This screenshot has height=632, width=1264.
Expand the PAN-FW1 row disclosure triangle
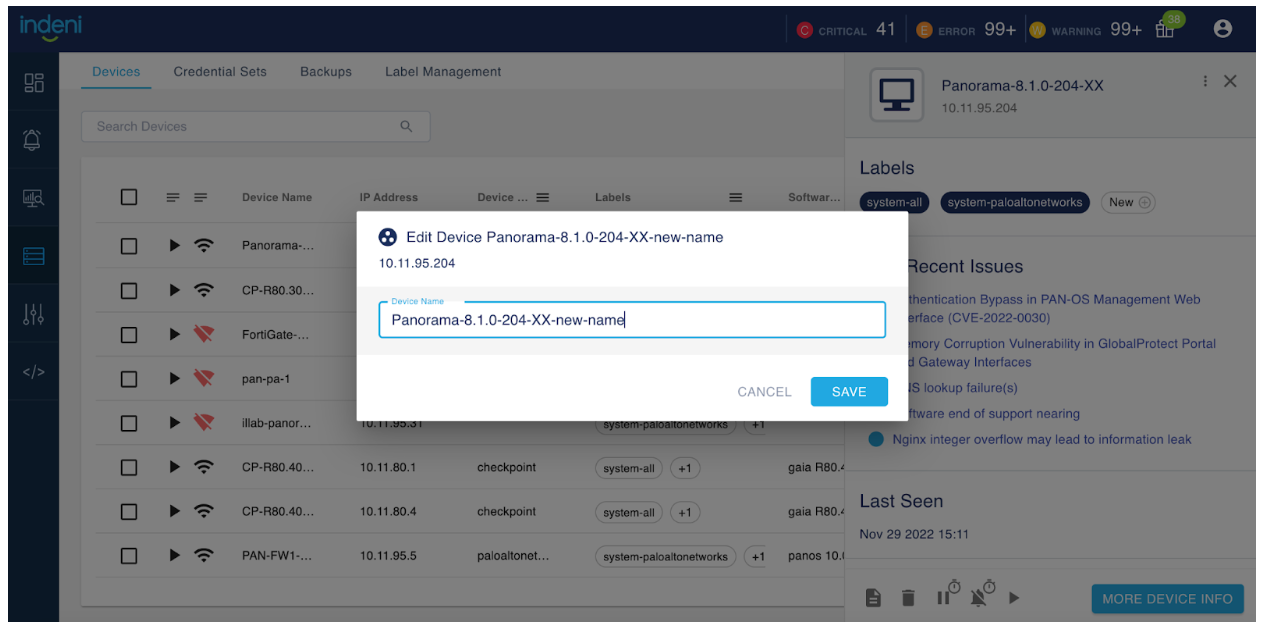click(x=175, y=555)
